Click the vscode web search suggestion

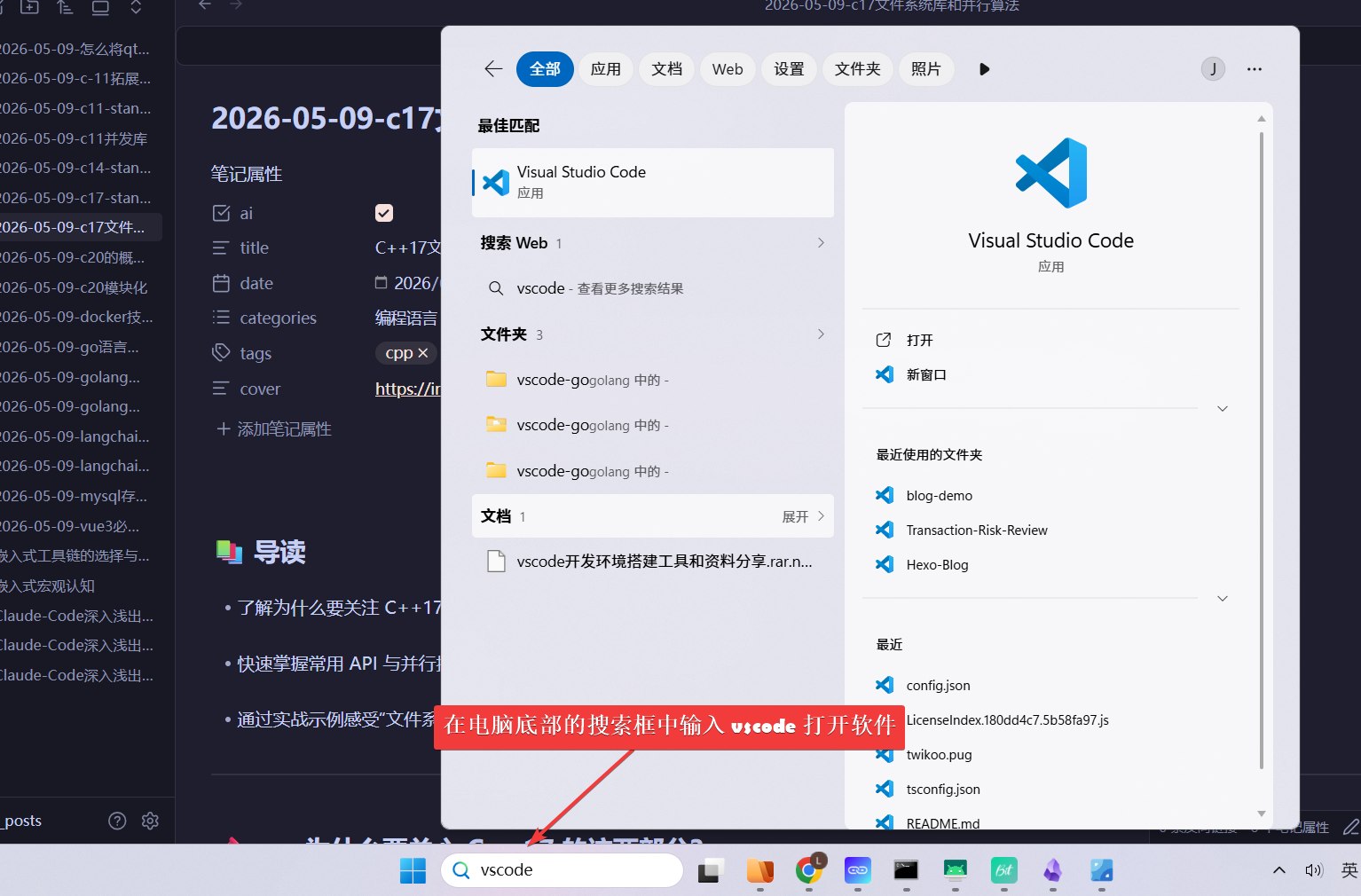click(653, 288)
